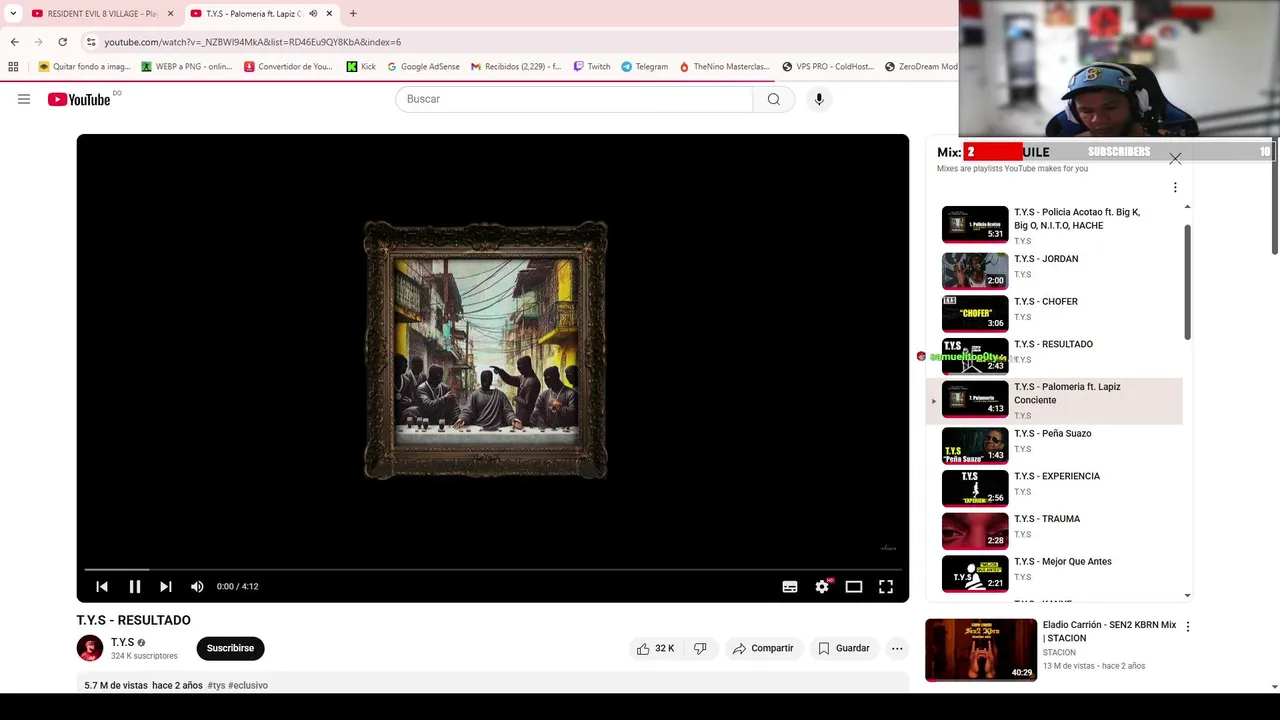Open player settings gear
The height and width of the screenshot is (720, 1280).
coord(822,587)
